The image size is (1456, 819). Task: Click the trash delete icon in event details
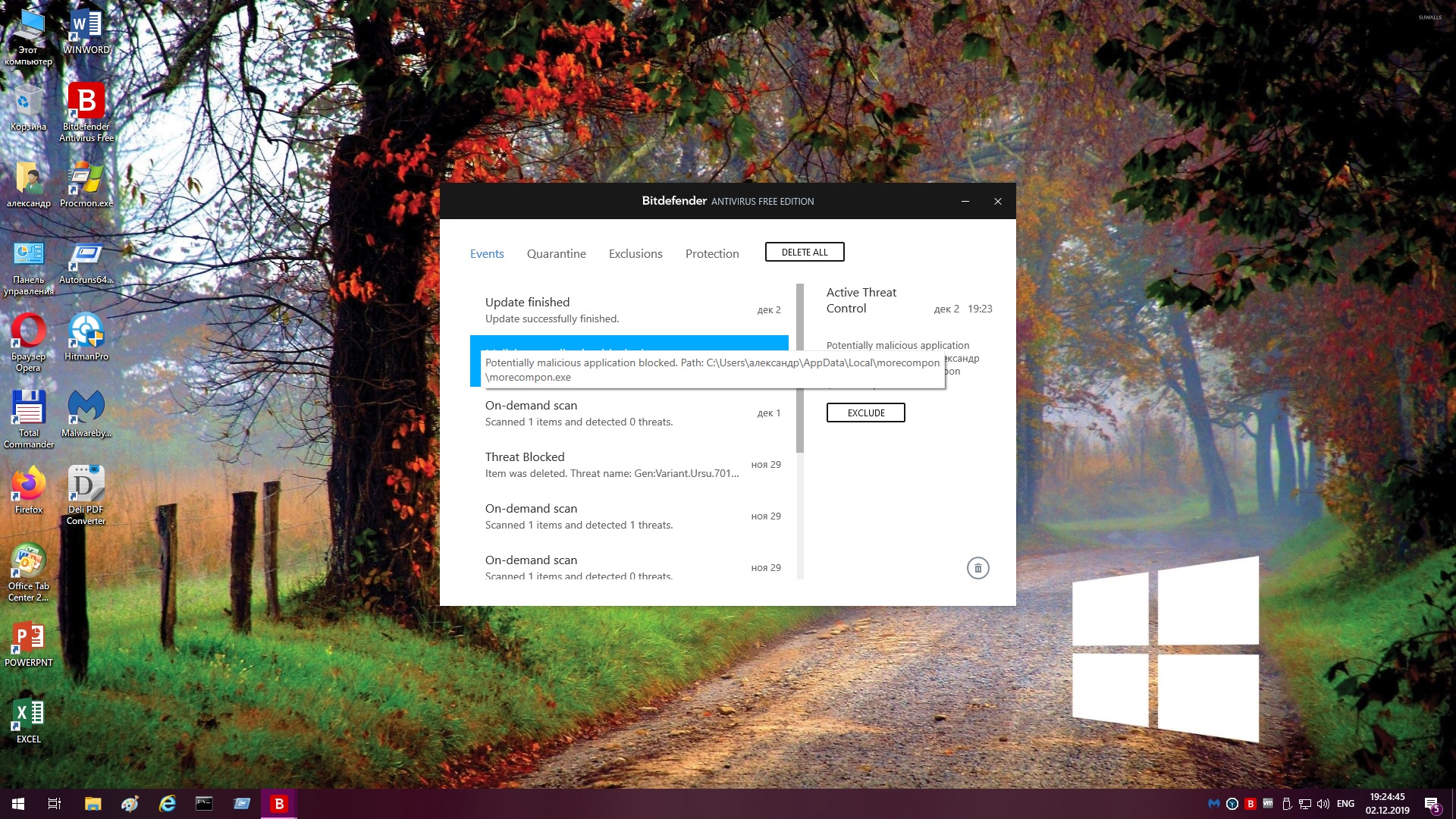click(977, 568)
